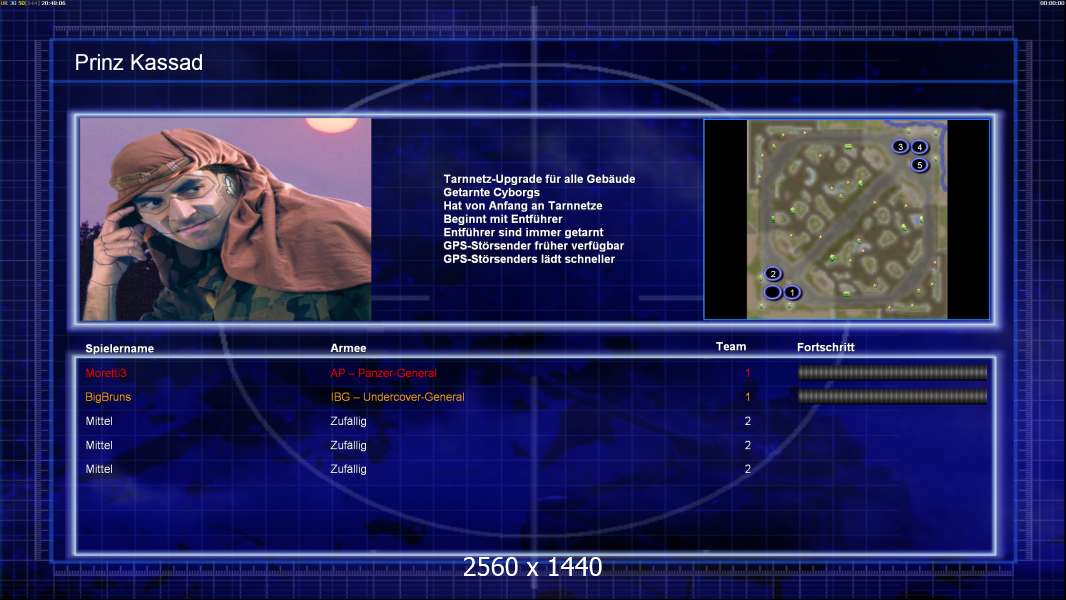
Task: Click the map preview image
Action: [x=846, y=219]
